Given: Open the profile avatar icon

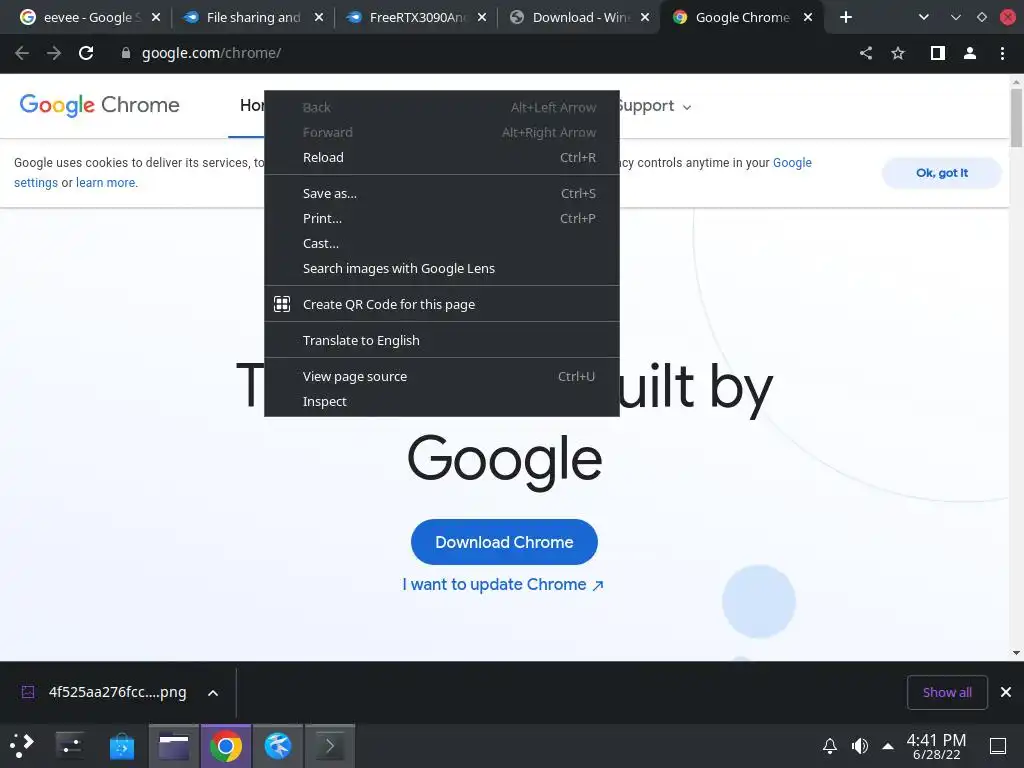Looking at the screenshot, I should tap(970, 53).
